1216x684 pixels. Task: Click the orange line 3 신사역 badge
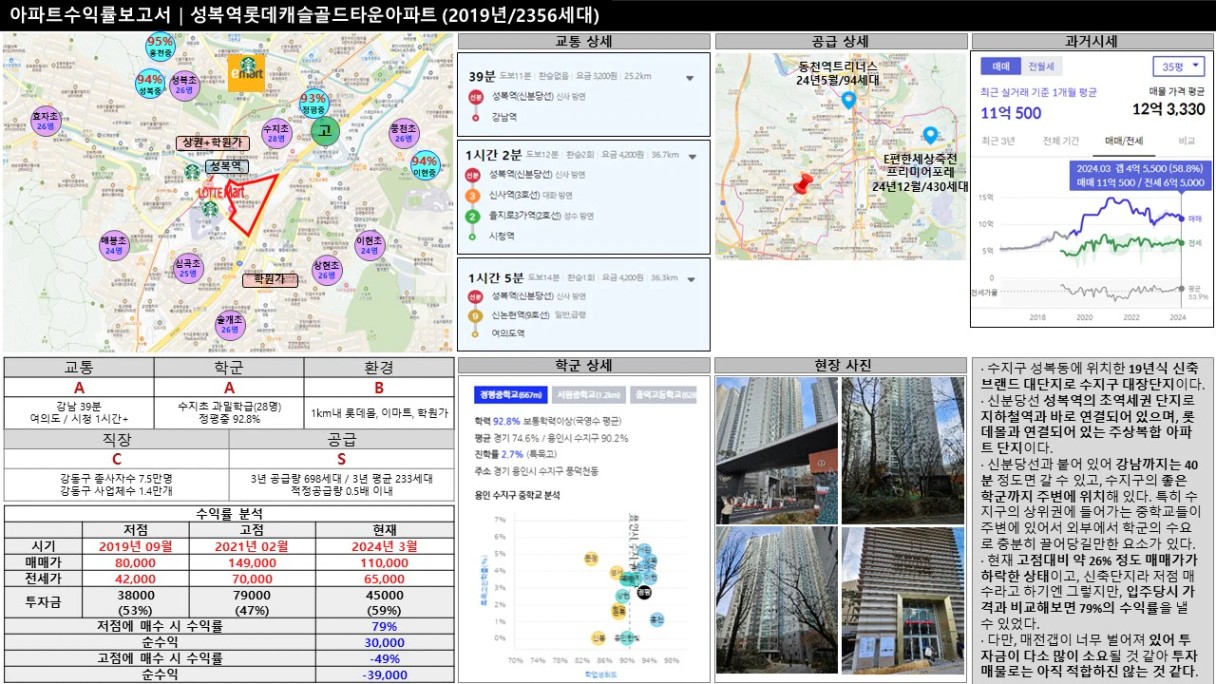point(473,195)
